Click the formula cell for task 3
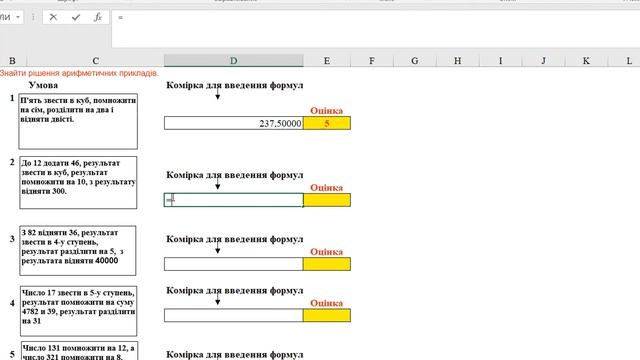This screenshot has width=640, height=360. [233, 264]
